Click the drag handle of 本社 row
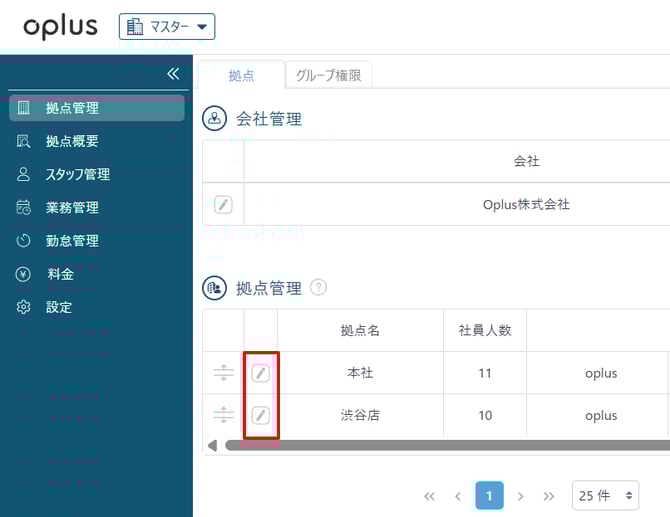The height and width of the screenshot is (517, 670). tap(224, 373)
